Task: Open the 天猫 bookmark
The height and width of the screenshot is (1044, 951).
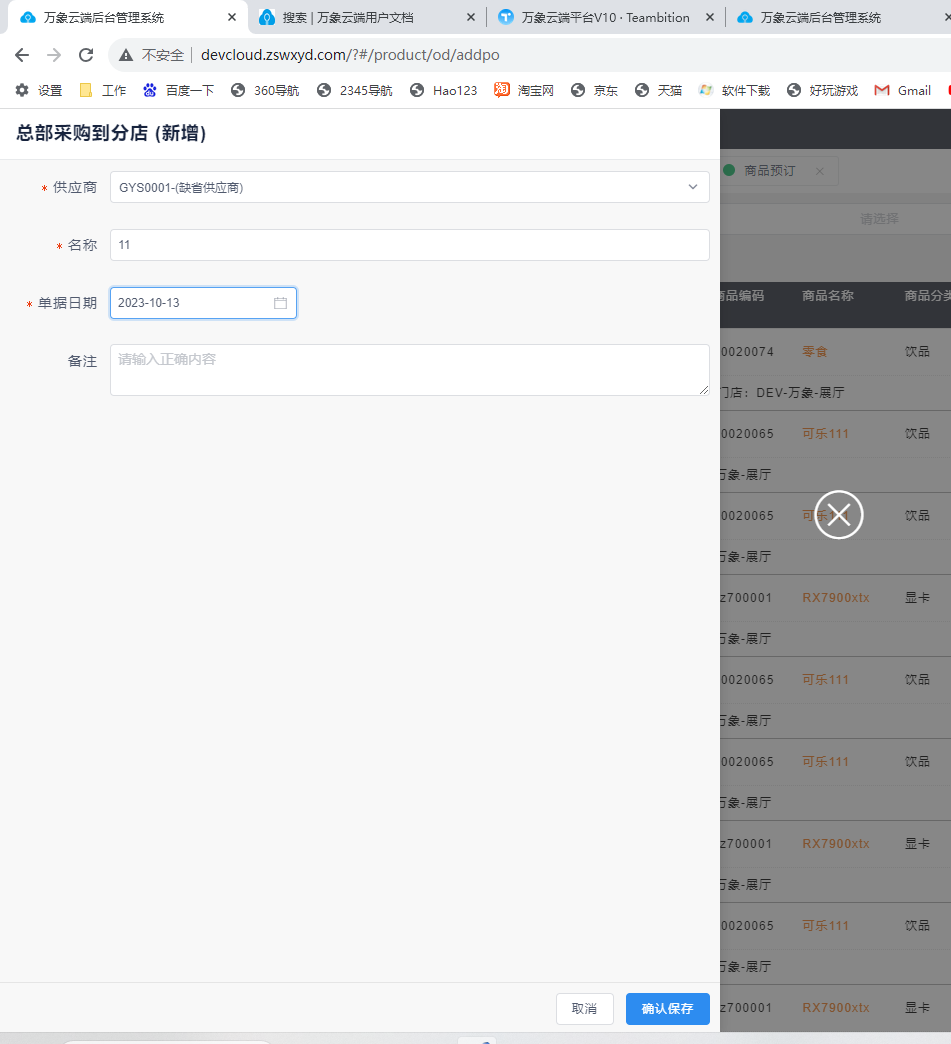Action: point(658,91)
